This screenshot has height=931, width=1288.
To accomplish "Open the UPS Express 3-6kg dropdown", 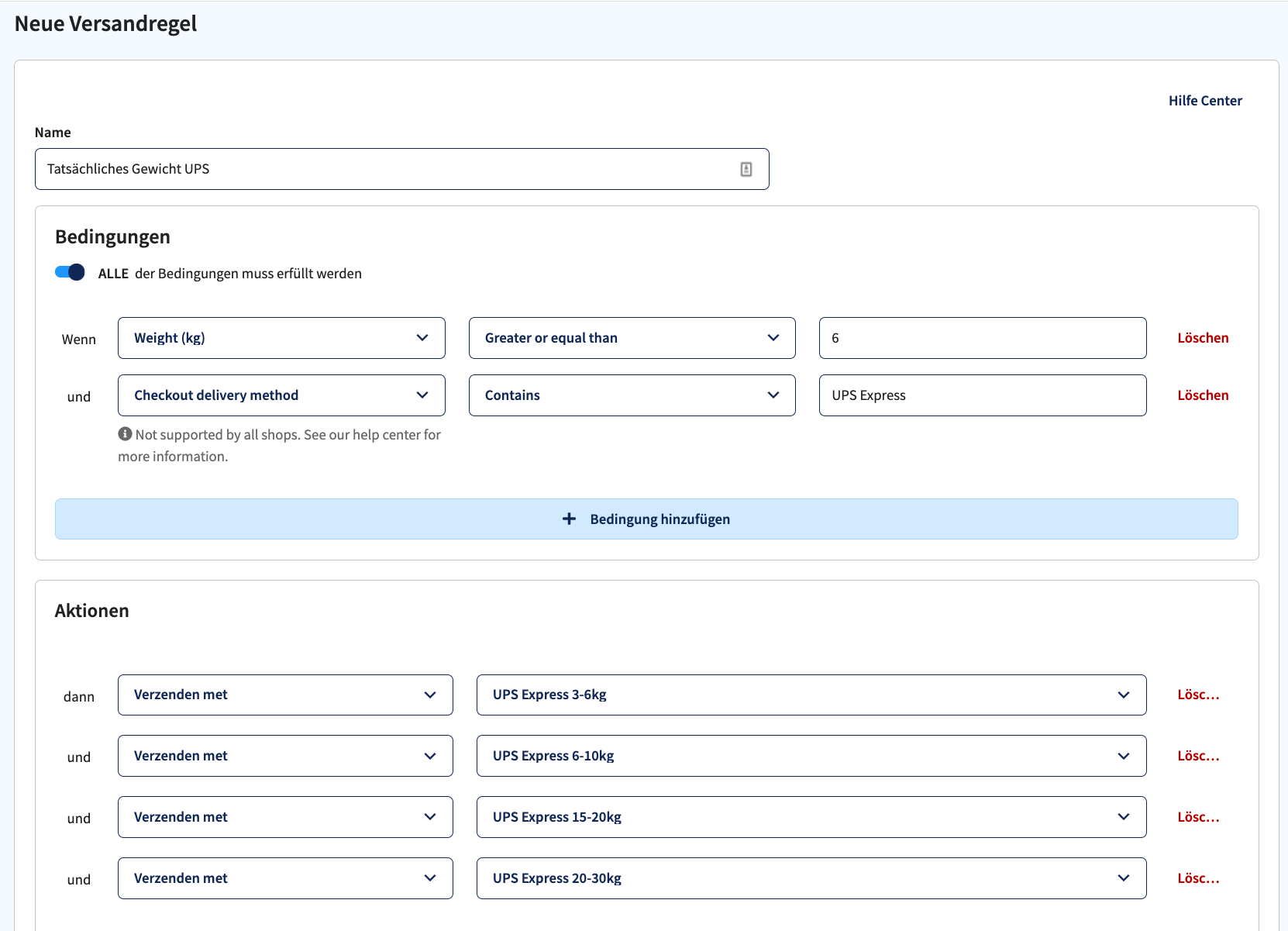I will 811,695.
